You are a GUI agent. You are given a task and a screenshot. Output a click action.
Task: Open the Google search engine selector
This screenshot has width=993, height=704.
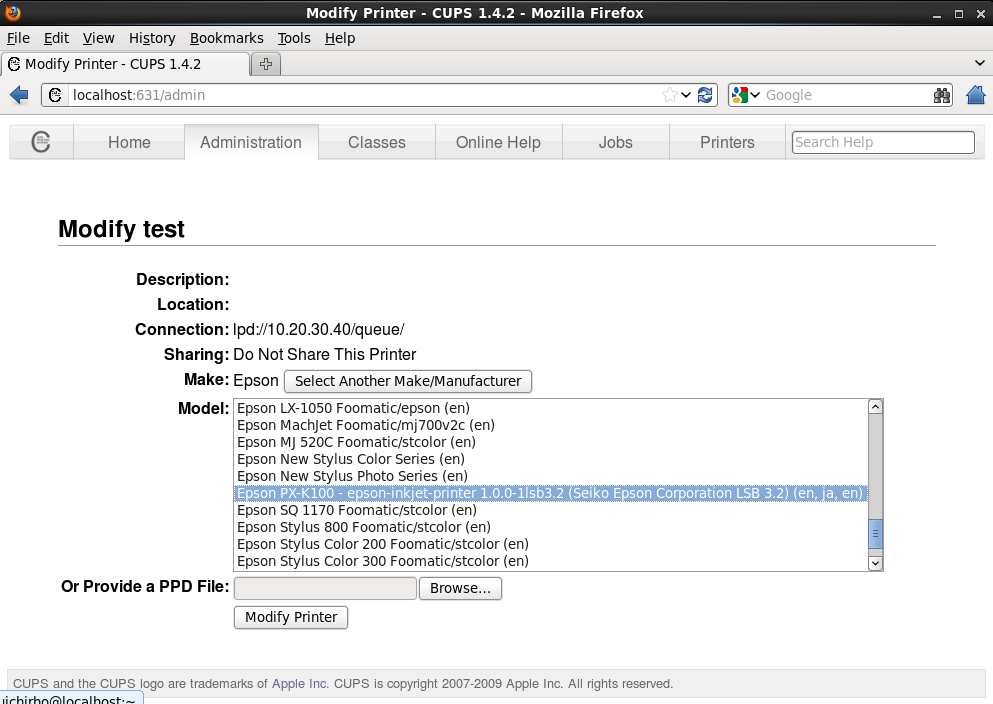[745, 95]
